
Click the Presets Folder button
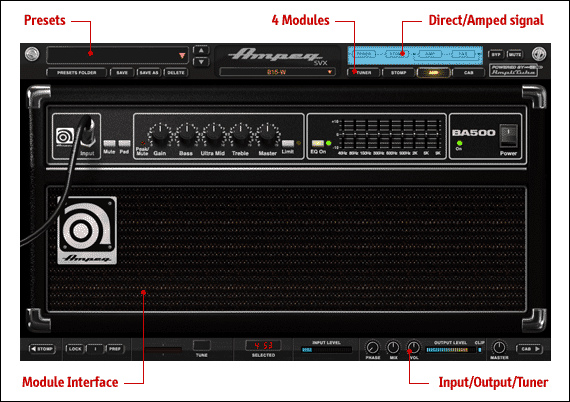77,73
